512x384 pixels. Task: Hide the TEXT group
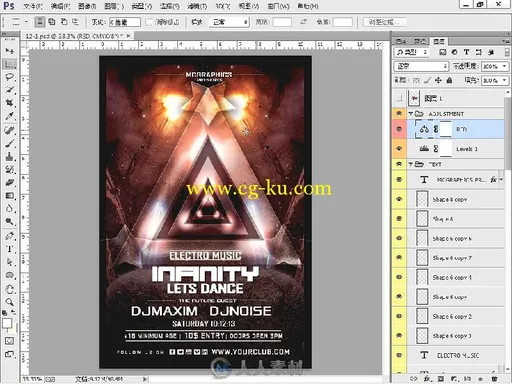[x=399, y=164]
